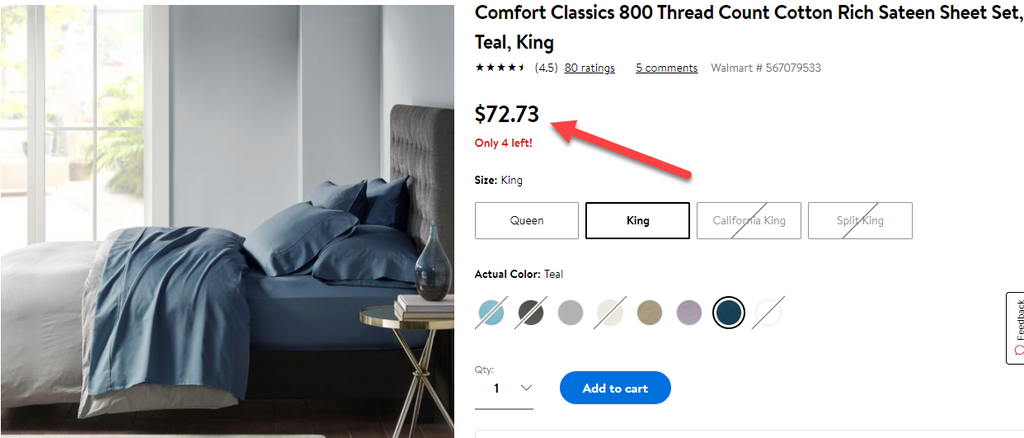
Task: Pick the tan khaki color swatch
Action: (x=650, y=313)
